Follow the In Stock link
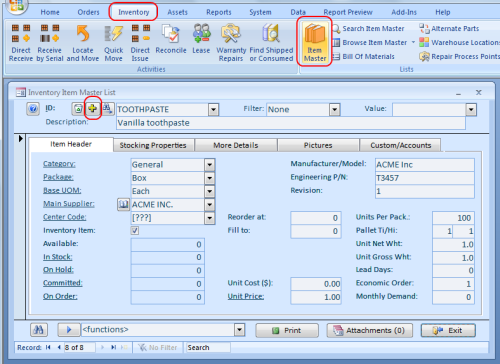Viewport: 500px width, 364px height. point(57,257)
